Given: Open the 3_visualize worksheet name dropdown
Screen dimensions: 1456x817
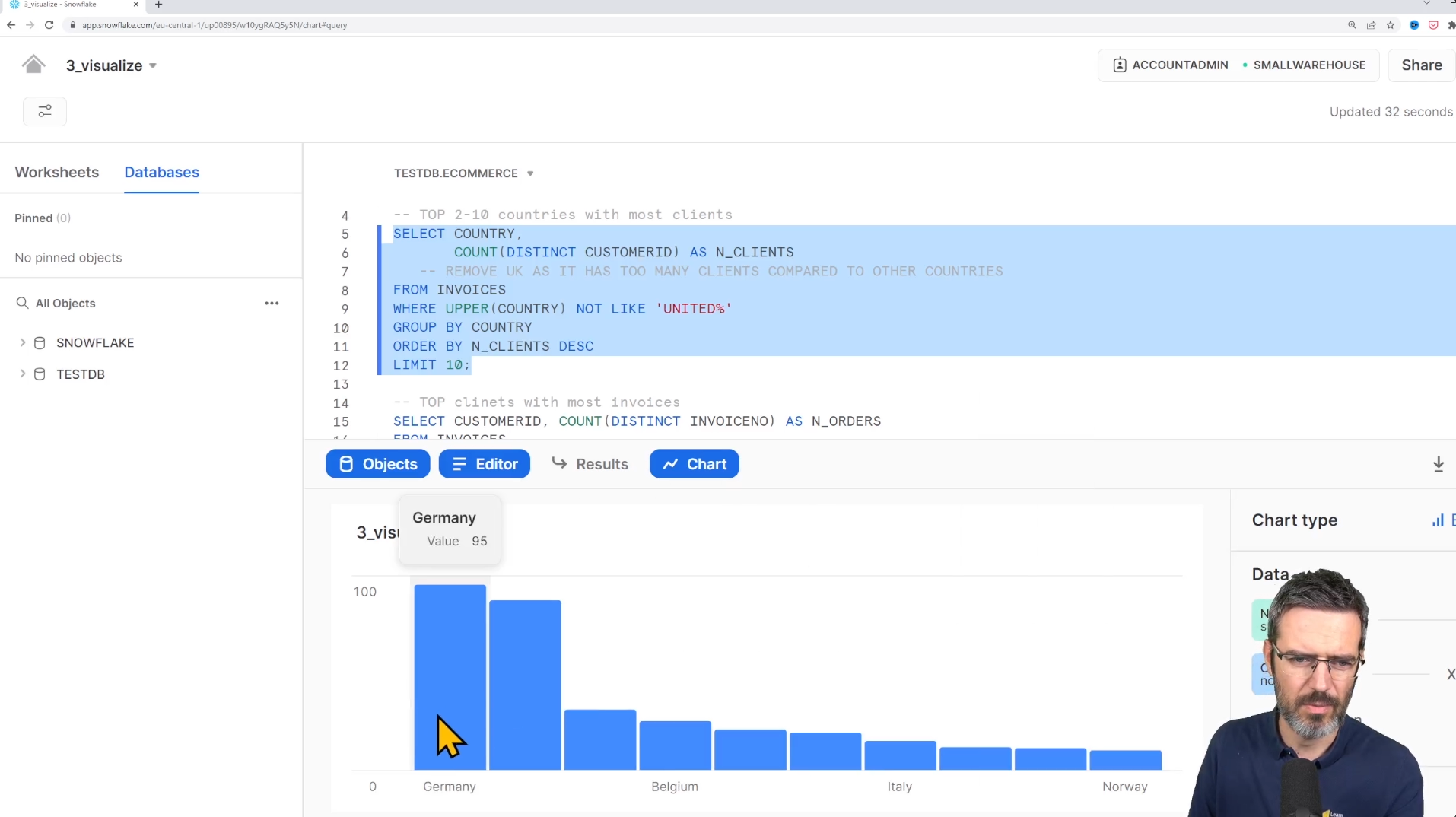Looking at the screenshot, I should click(111, 65).
